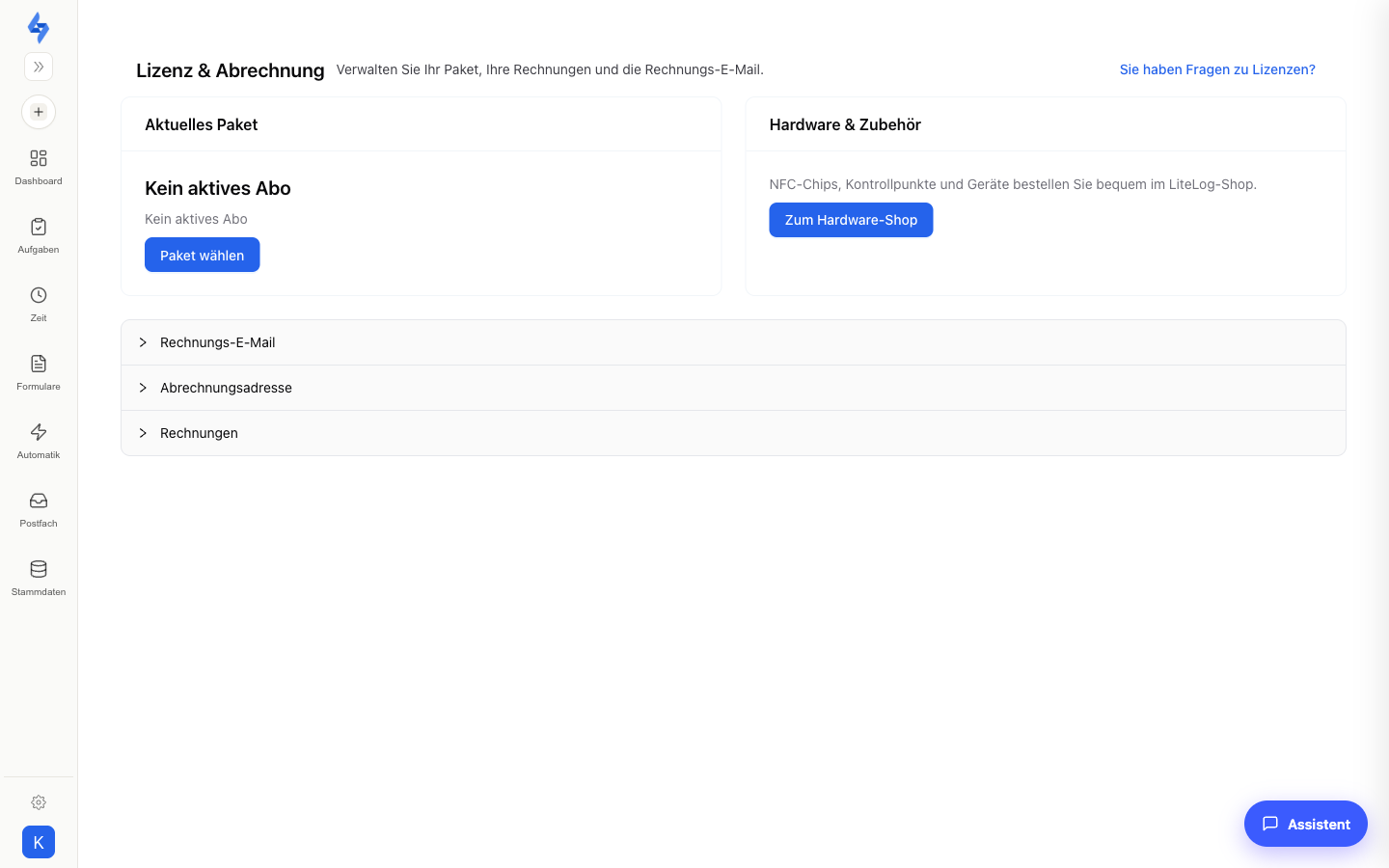The image size is (1389, 868).
Task: Expand the Rechnungs-E-Mail chevron
Action: [143, 342]
